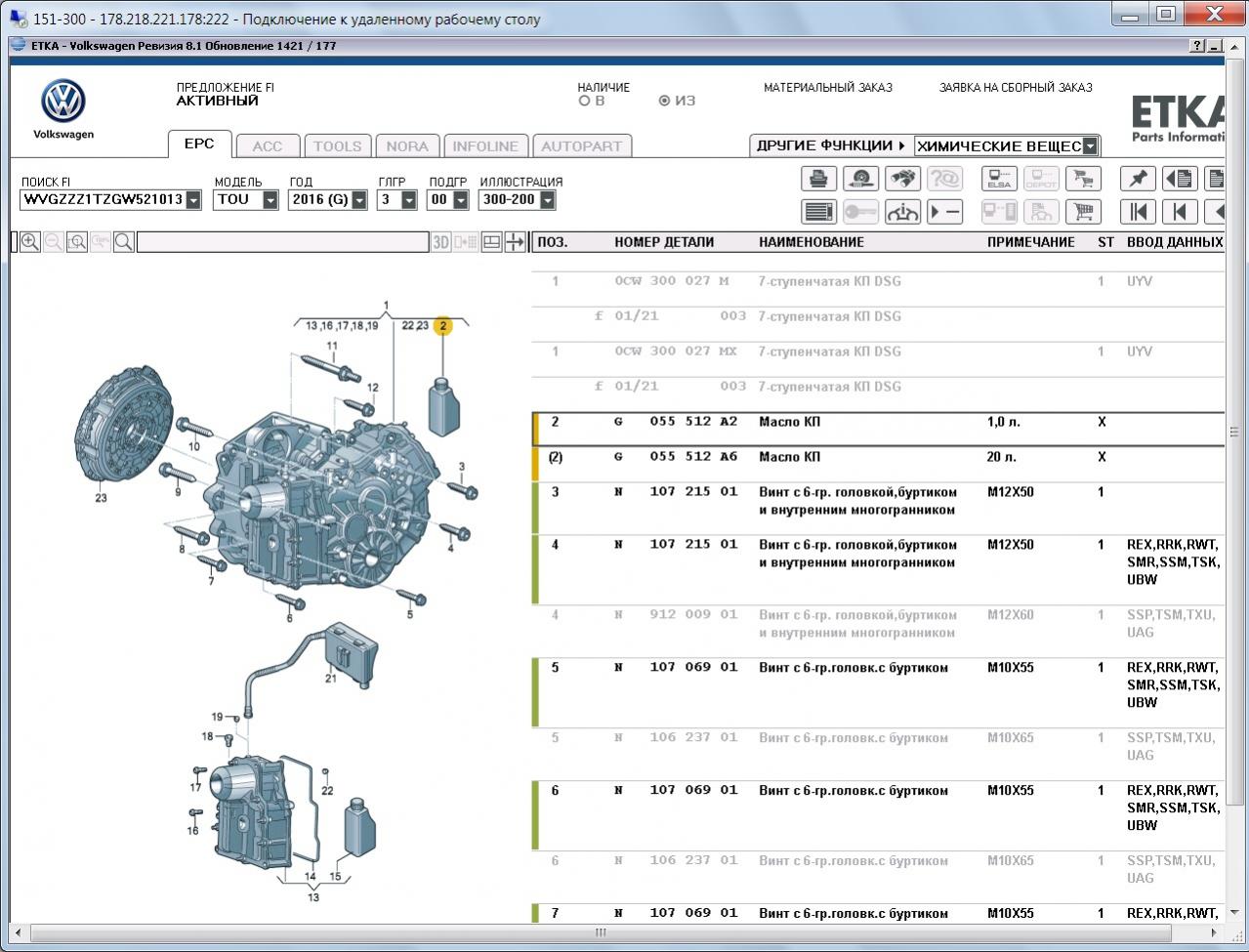Click the plain magnifier search icon
1249x952 pixels.
pos(124,242)
